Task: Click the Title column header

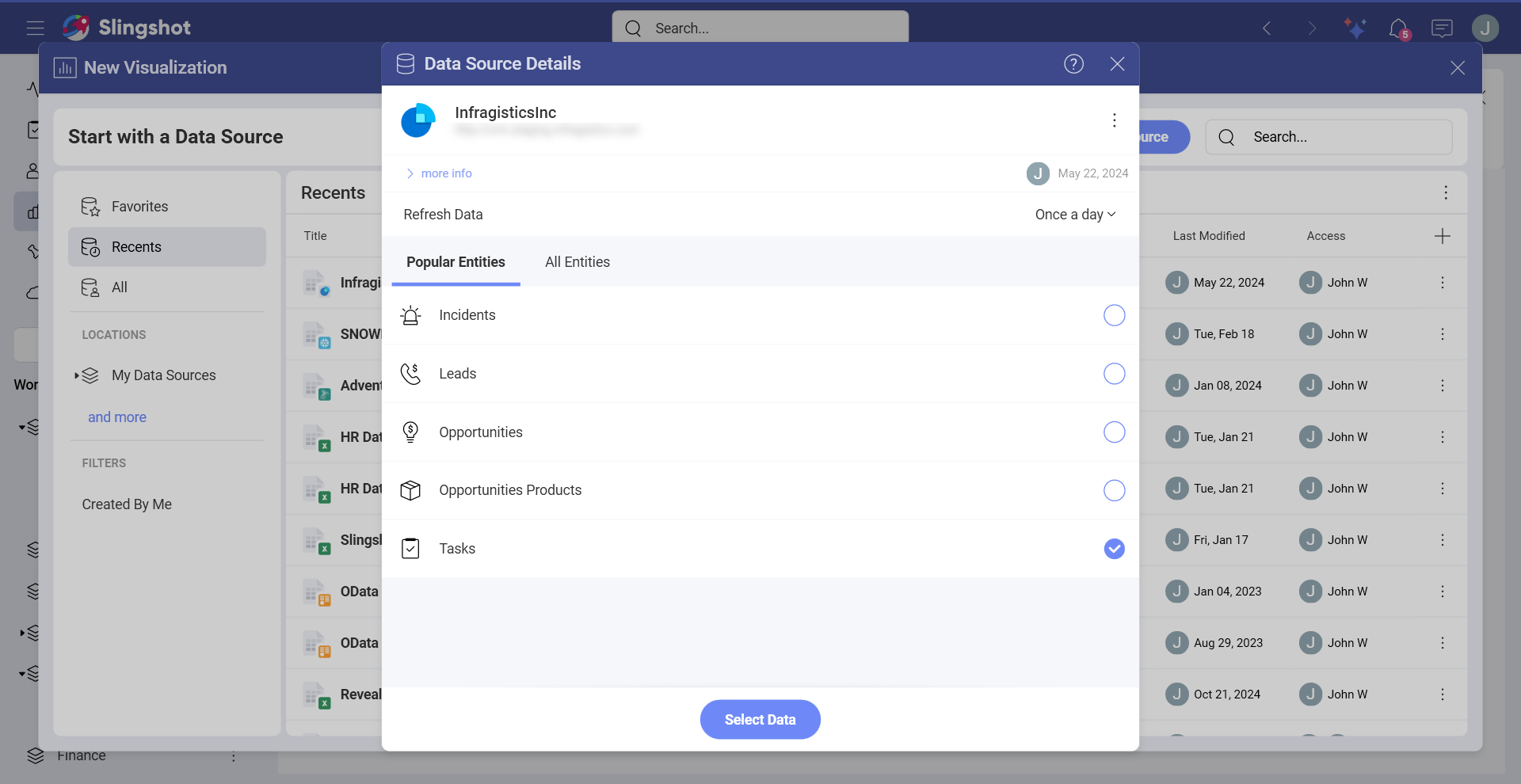Action: point(315,236)
